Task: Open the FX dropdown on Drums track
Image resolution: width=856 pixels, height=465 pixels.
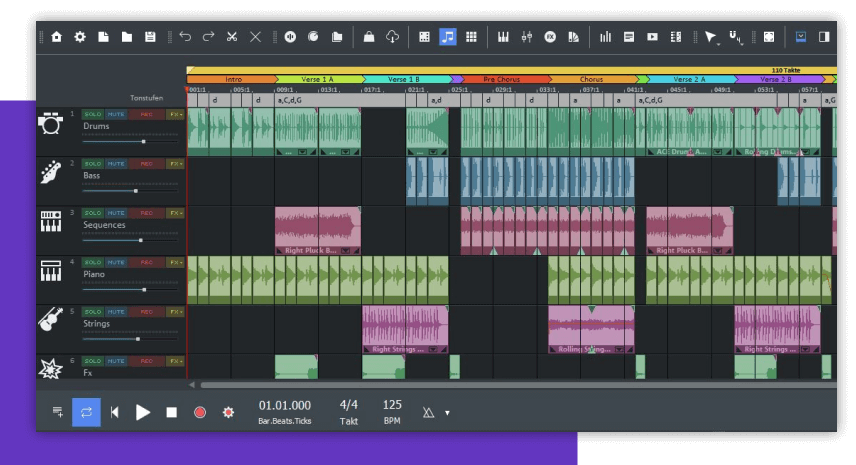Action: (x=175, y=114)
